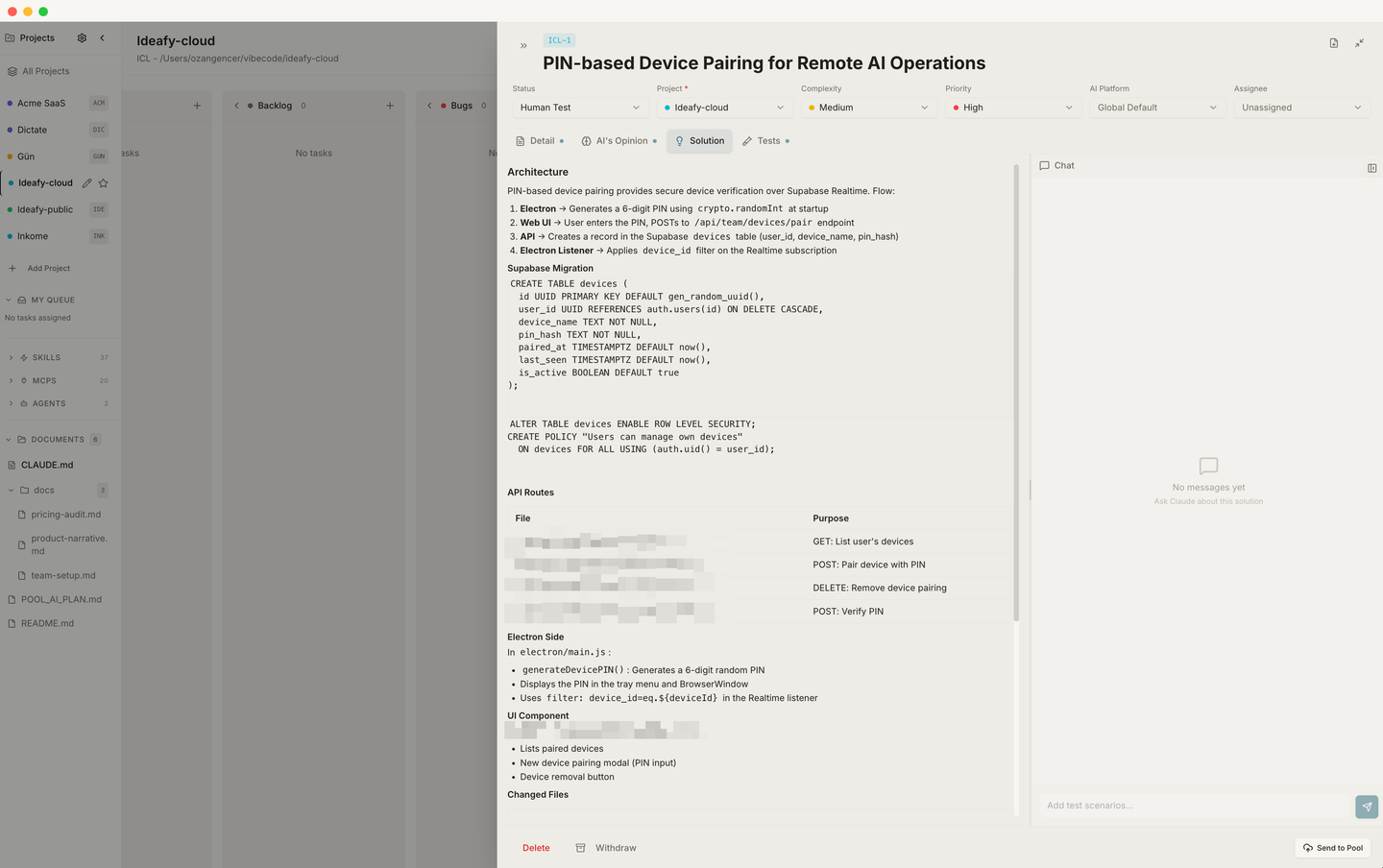Click the Send to Pool button
1383x868 pixels.
pyautogui.click(x=1333, y=848)
